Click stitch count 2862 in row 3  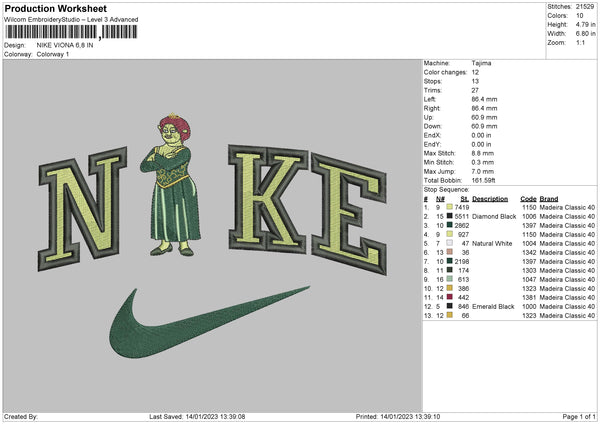click(461, 225)
